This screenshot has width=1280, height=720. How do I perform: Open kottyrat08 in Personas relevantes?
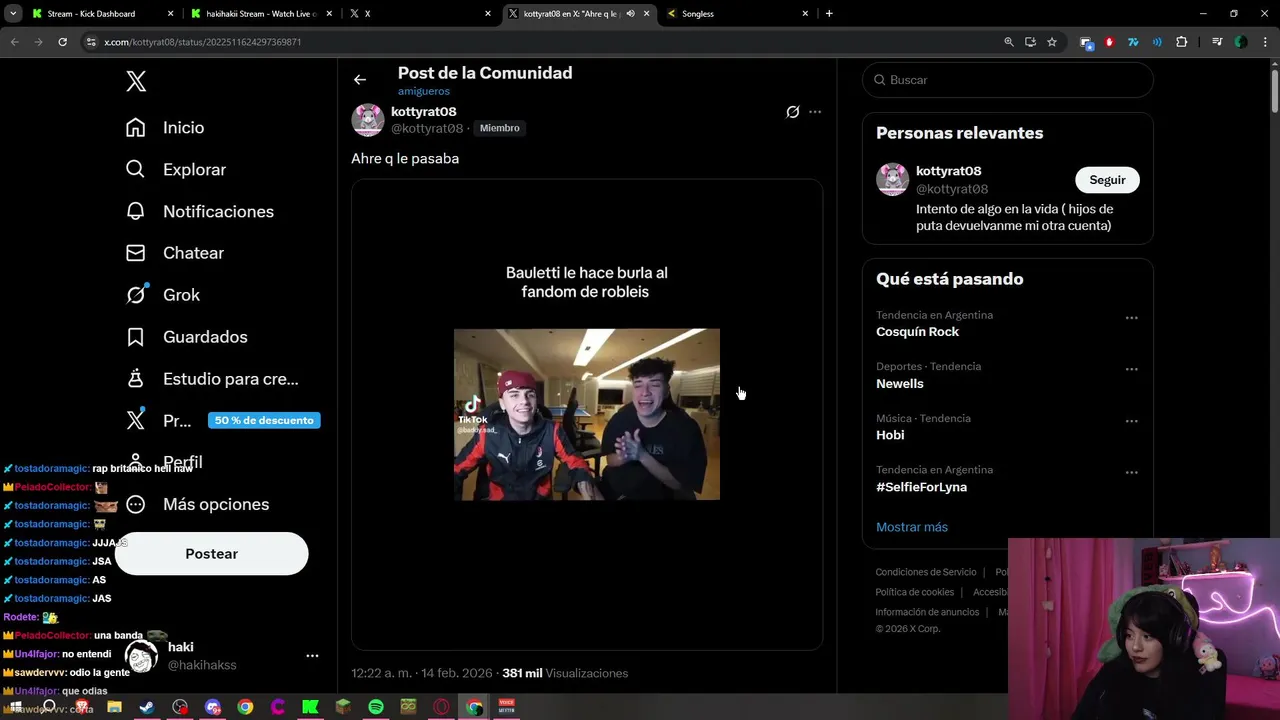coord(949,171)
